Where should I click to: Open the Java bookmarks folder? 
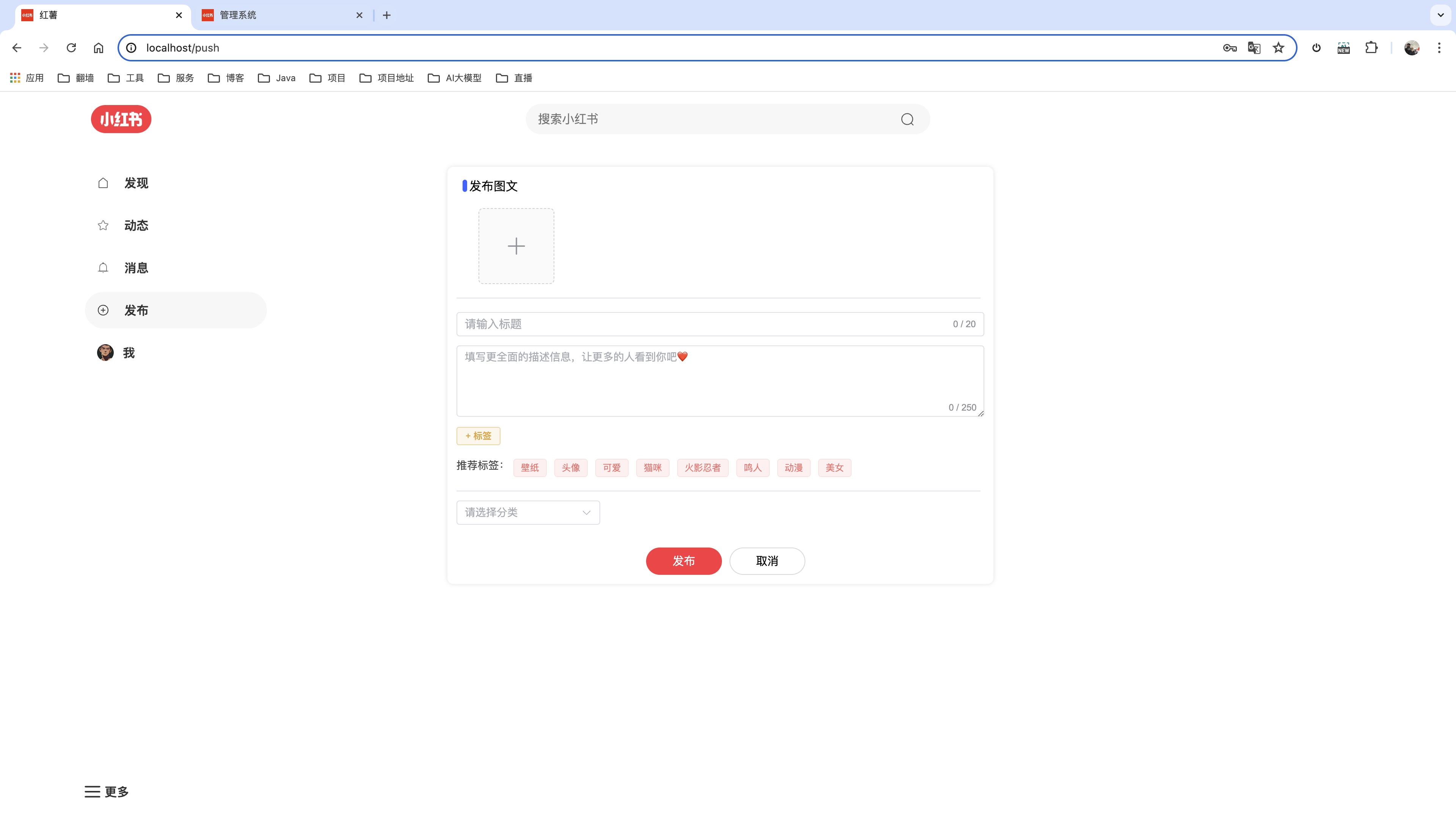(x=277, y=78)
